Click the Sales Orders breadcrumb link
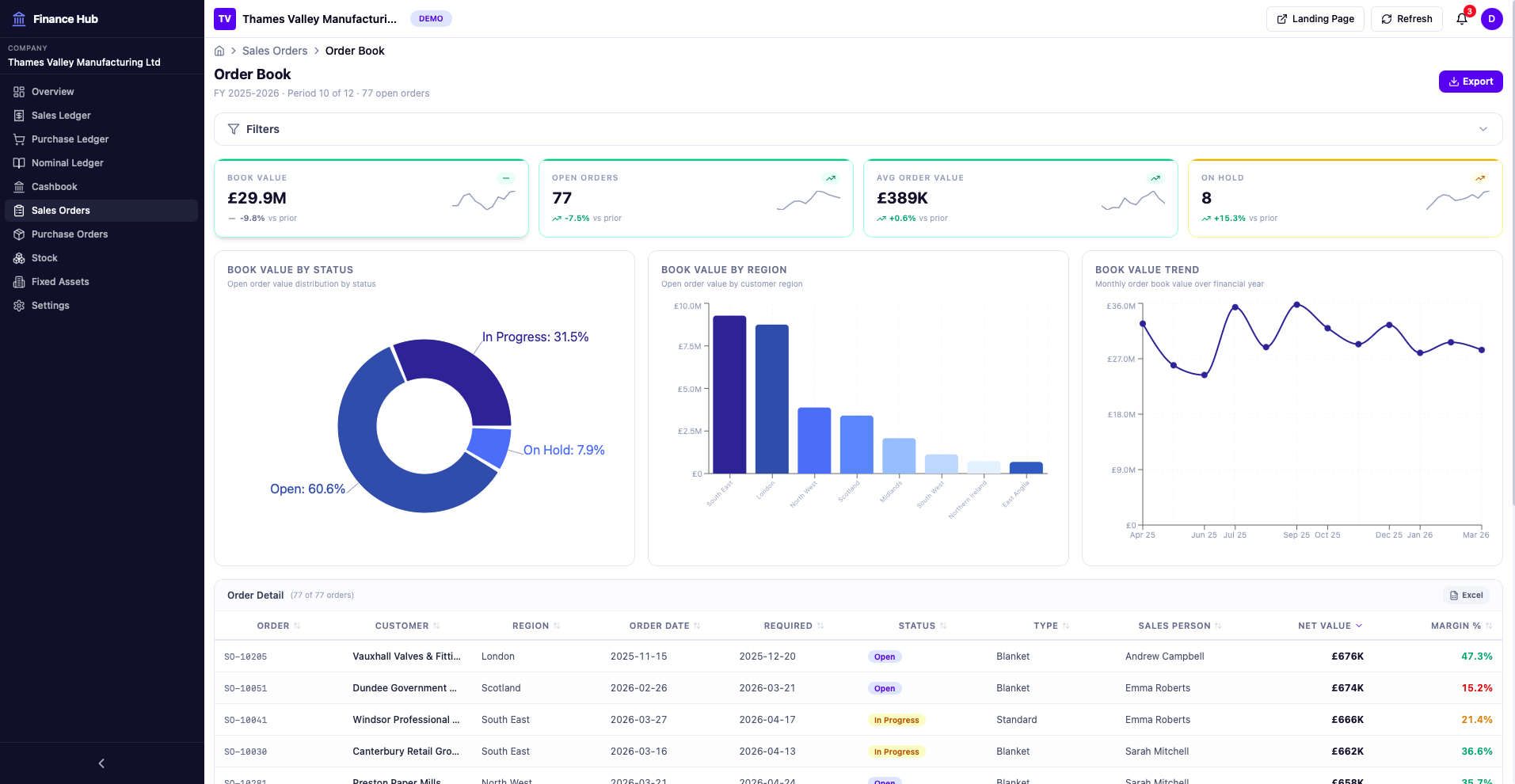 point(275,51)
